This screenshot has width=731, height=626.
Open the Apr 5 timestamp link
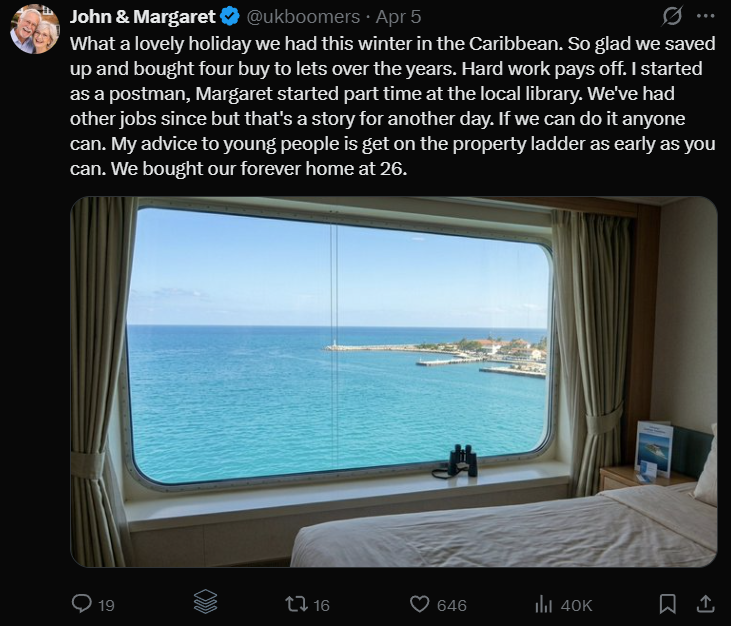398,17
